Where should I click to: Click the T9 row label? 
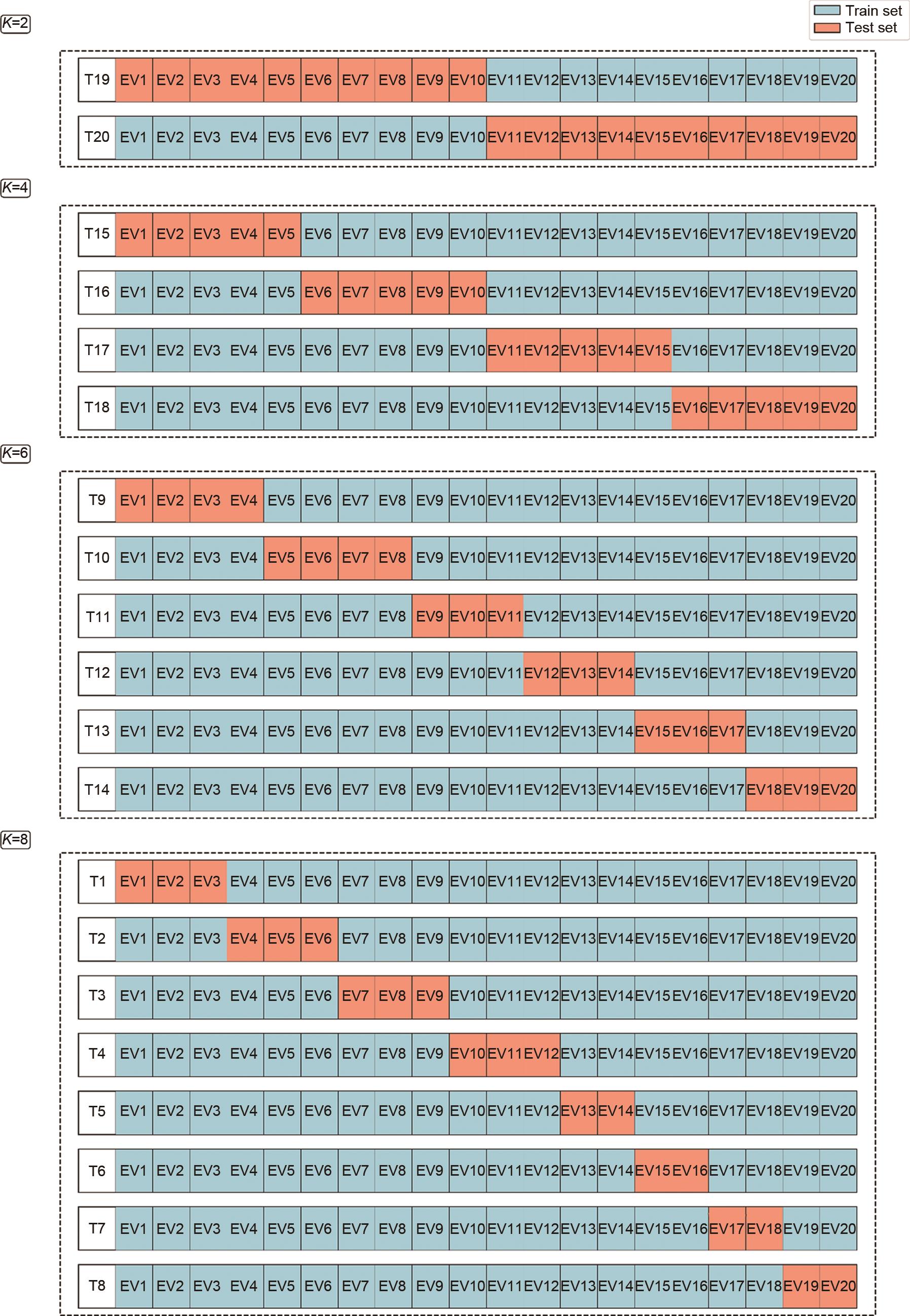pyautogui.click(x=97, y=500)
